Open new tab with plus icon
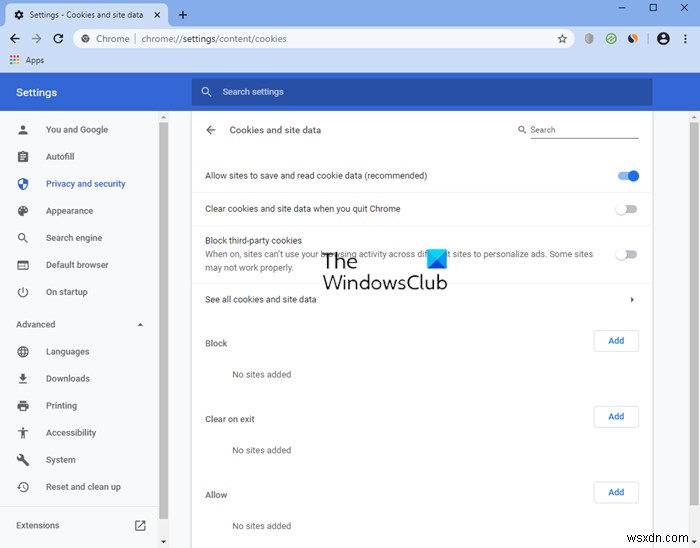Viewport: 700px width, 548px height. (x=183, y=15)
